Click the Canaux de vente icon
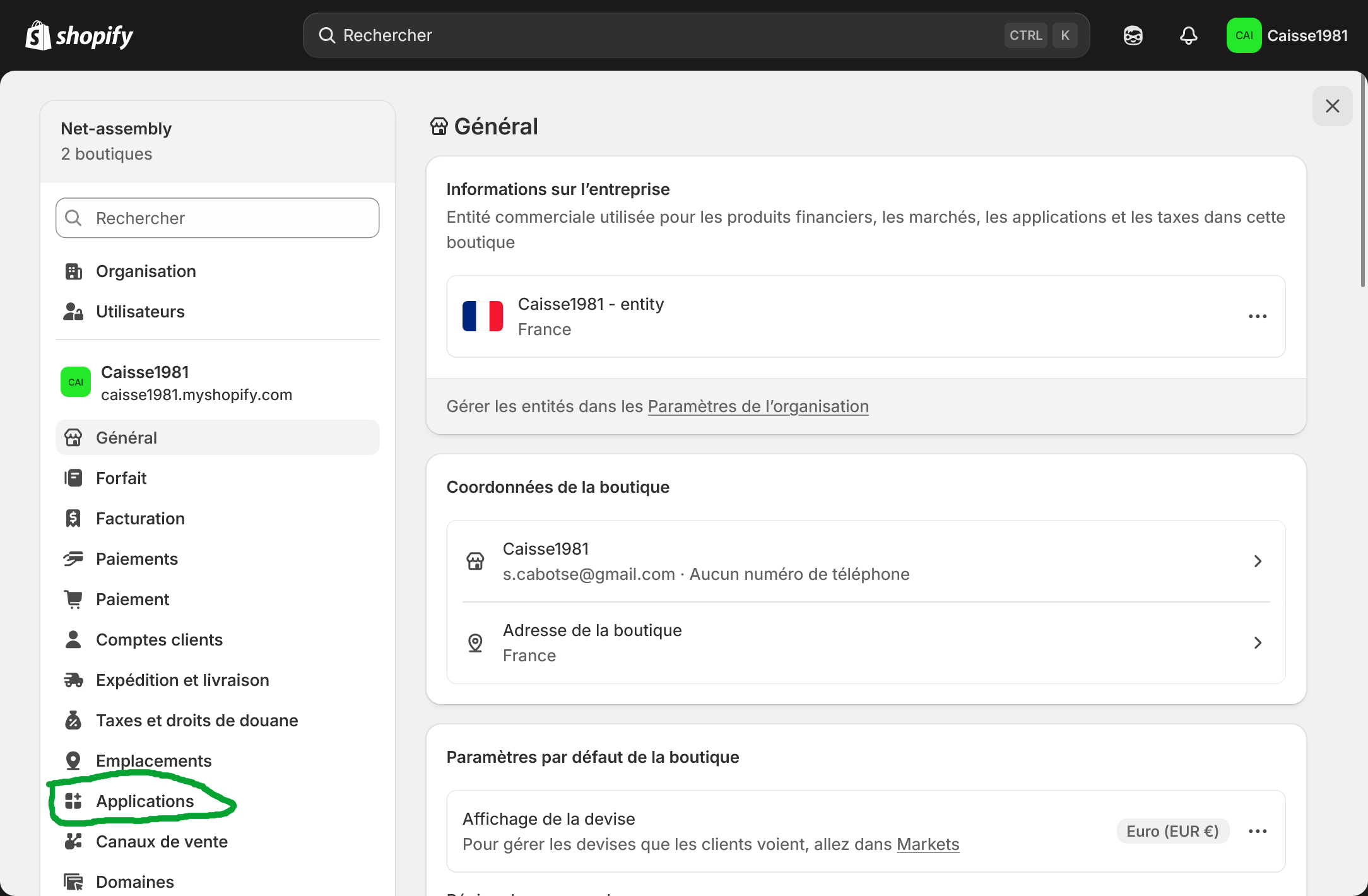Screen dimensions: 1368x896 click(x=73, y=842)
